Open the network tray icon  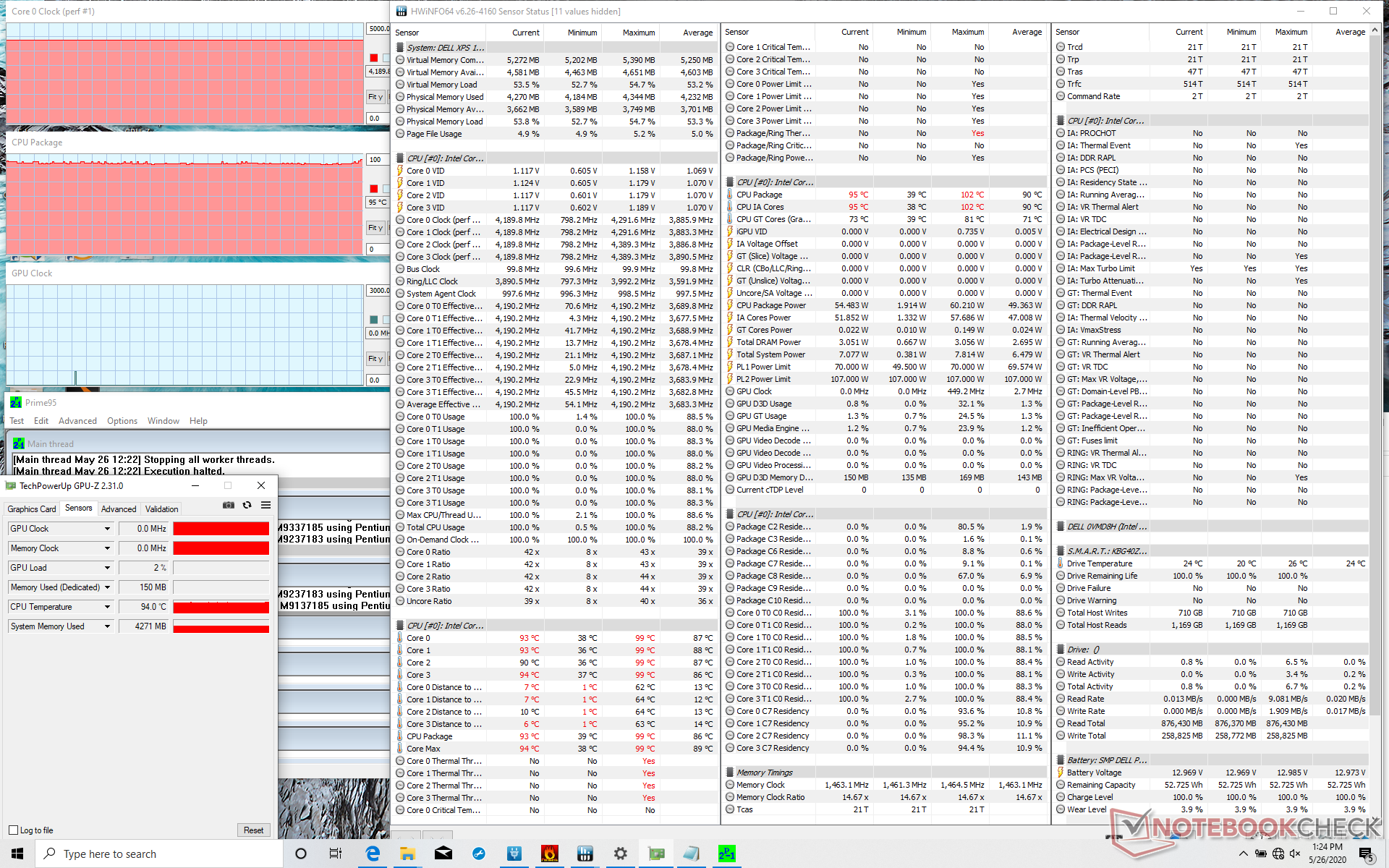click(1278, 854)
